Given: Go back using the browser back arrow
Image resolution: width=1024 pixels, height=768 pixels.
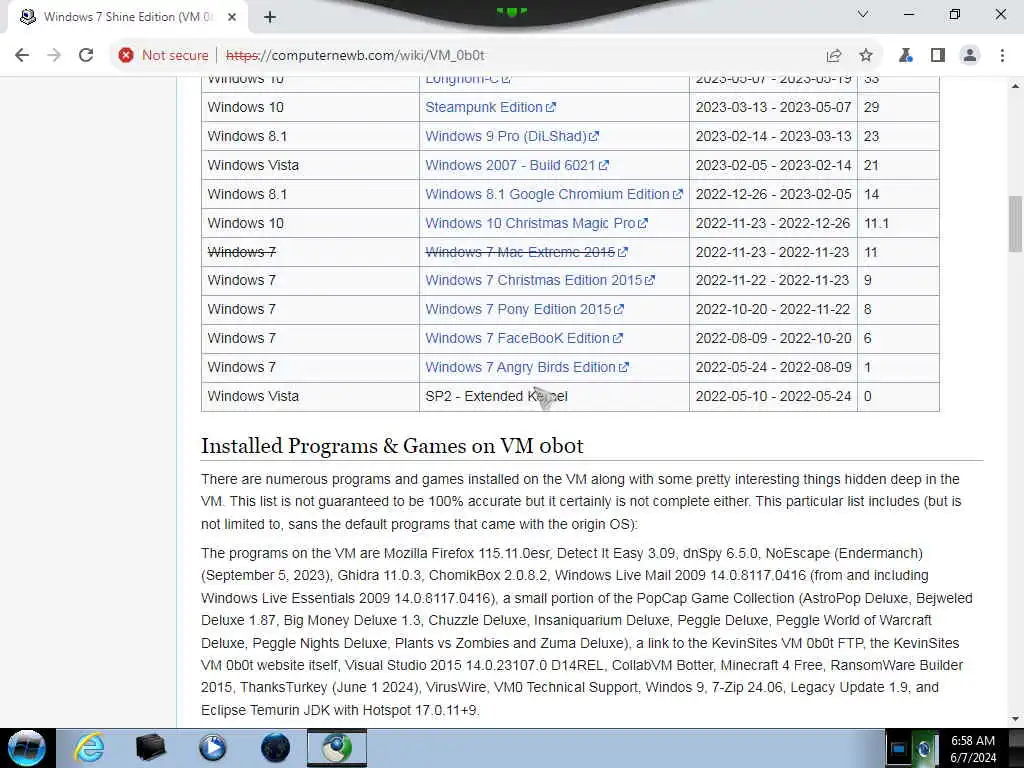Looking at the screenshot, I should point(22,56).
